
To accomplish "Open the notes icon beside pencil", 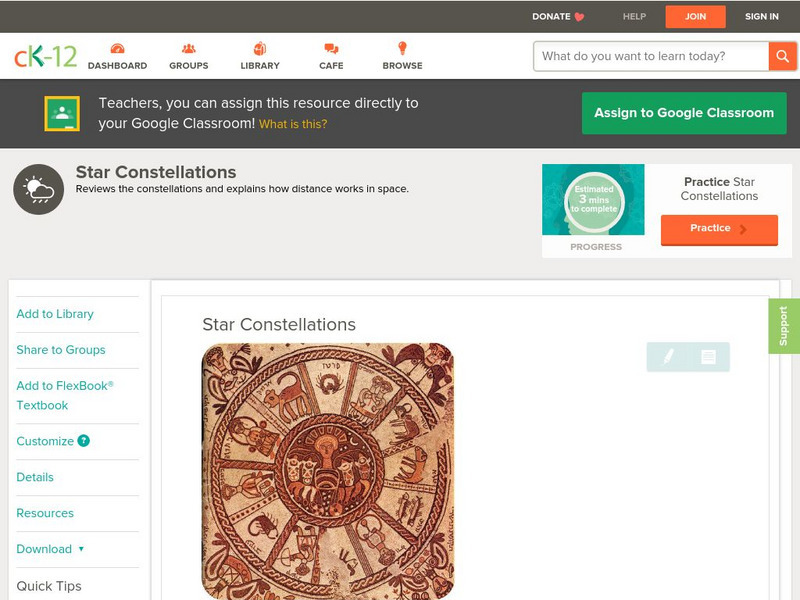I will pyautogui.click(x=708, y=356).
